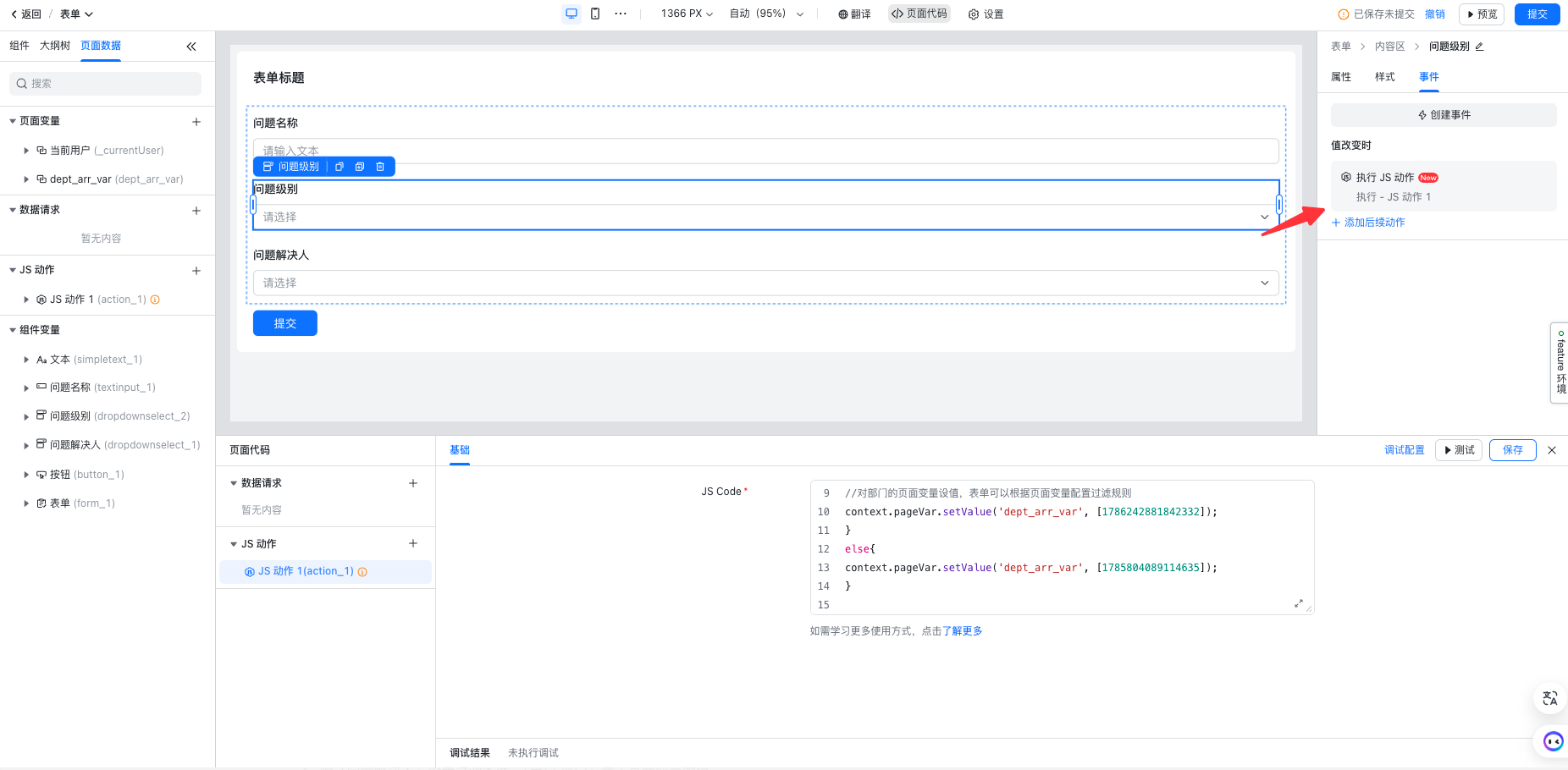Focus the 搜索 field in left panel

(106, 84)
